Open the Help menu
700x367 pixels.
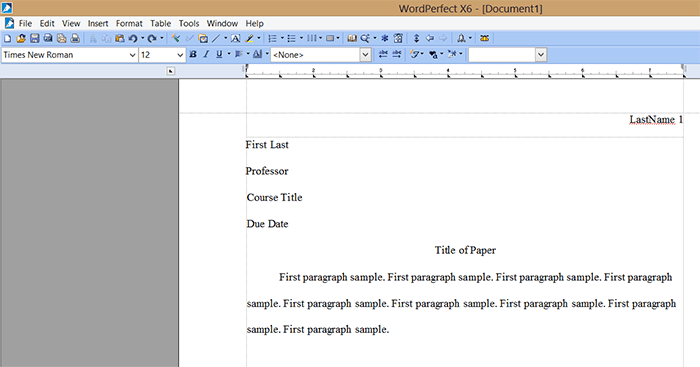pyautogui.click(x=254, y=23)
